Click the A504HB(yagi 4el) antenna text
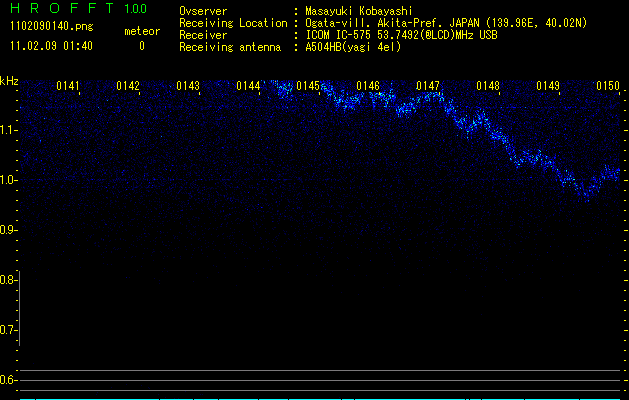This screenshot has height=400, width=629. tap(353, 47)
